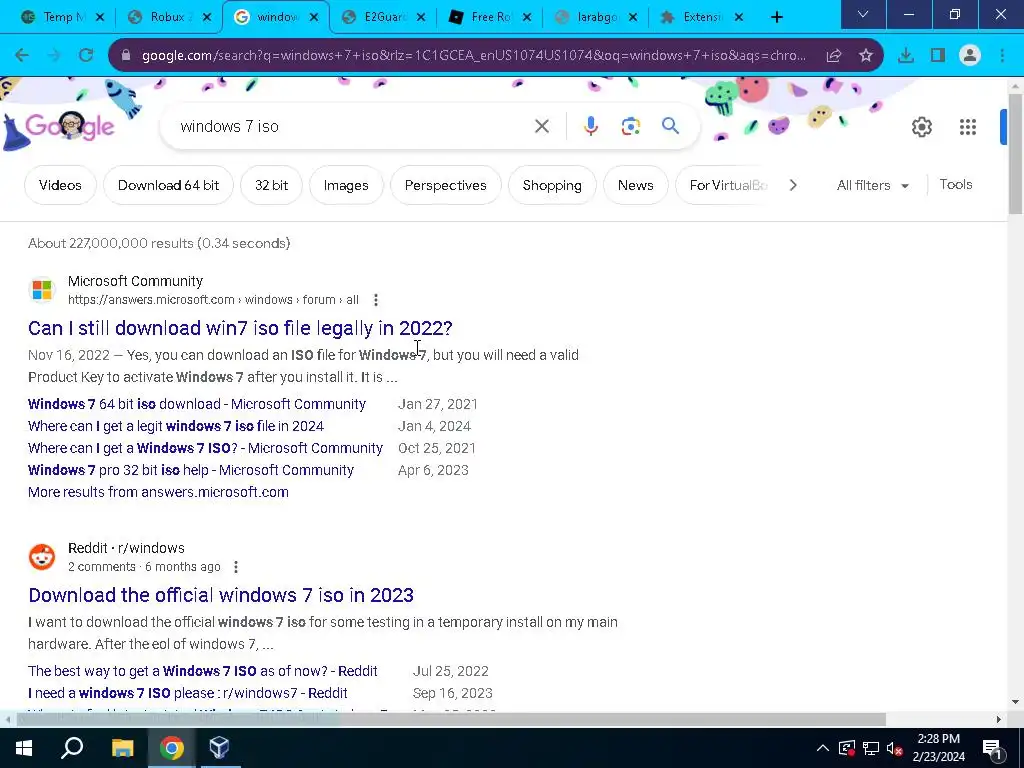The width and height of the screenshot is (1024, 768).
Task: Show hidden system tray icons
Action: tap(823, 748)
